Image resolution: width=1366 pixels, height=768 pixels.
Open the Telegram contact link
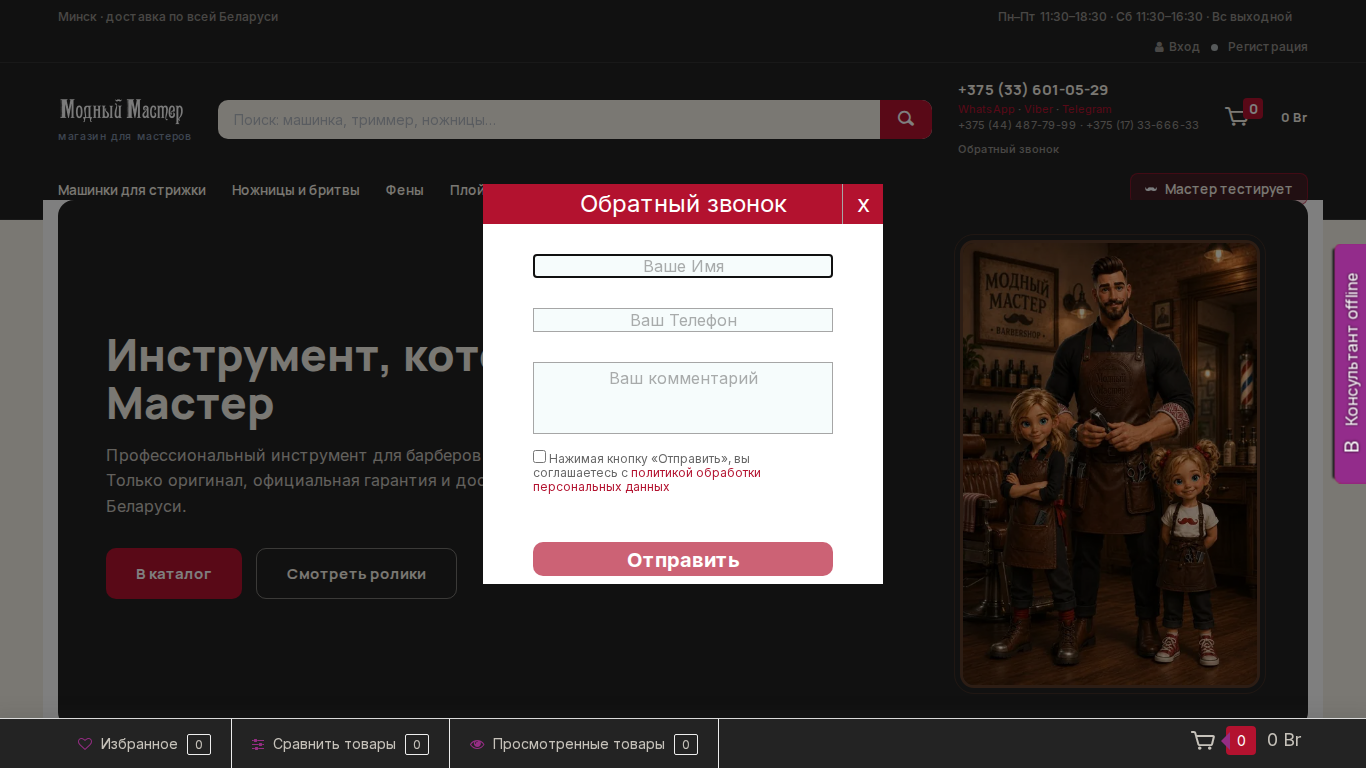click(1087, 109)
